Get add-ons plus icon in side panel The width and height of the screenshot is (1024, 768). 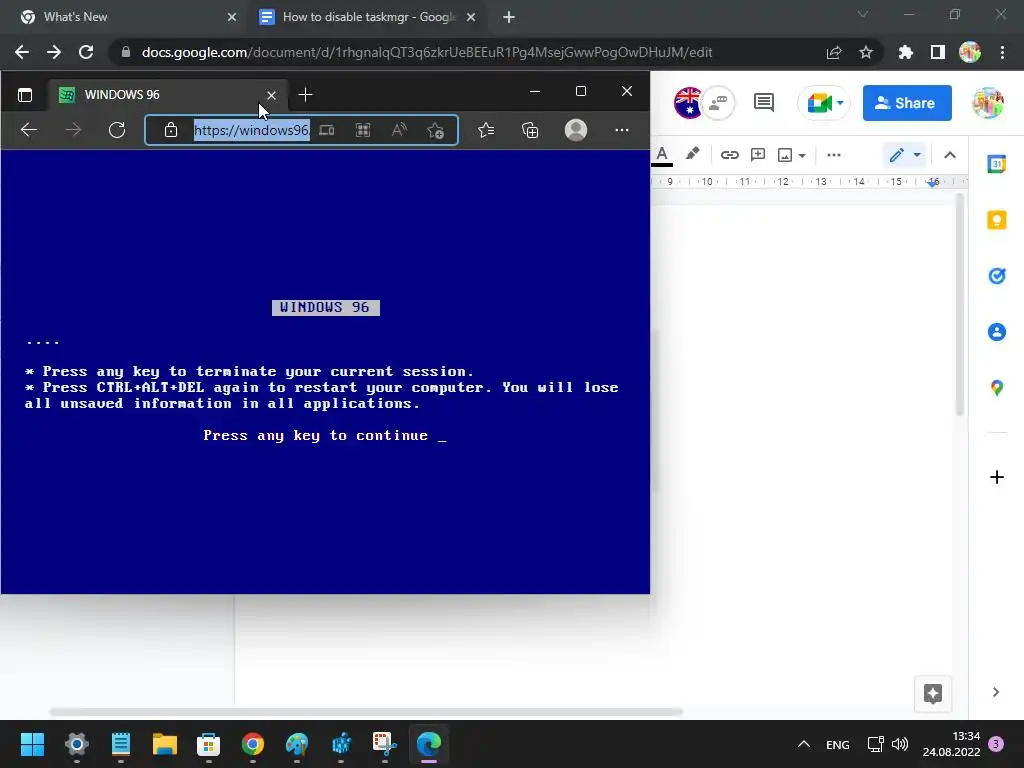[x=997, y=477]
